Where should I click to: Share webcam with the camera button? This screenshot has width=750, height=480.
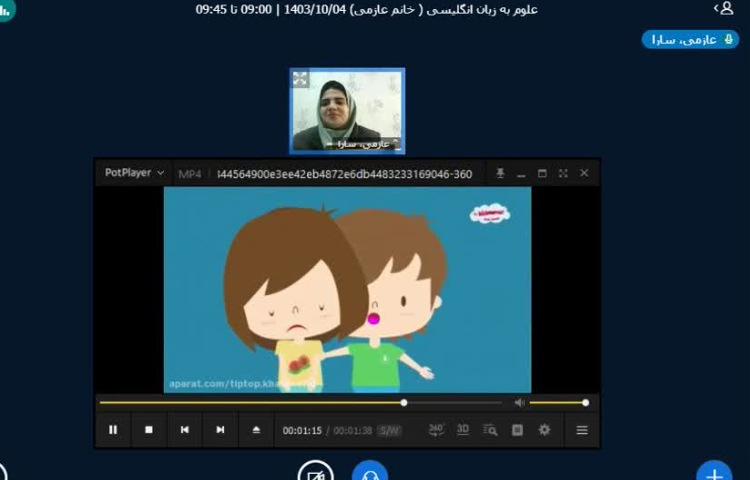point(315,471)
